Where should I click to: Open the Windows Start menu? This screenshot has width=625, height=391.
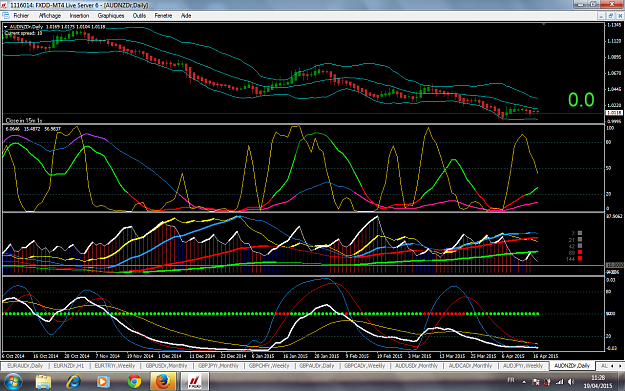coord(12,381)
